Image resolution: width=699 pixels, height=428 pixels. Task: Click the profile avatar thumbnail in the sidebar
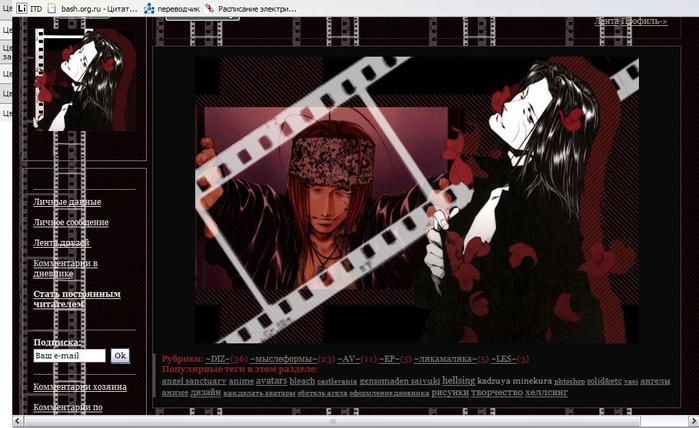tap(85, 80)
